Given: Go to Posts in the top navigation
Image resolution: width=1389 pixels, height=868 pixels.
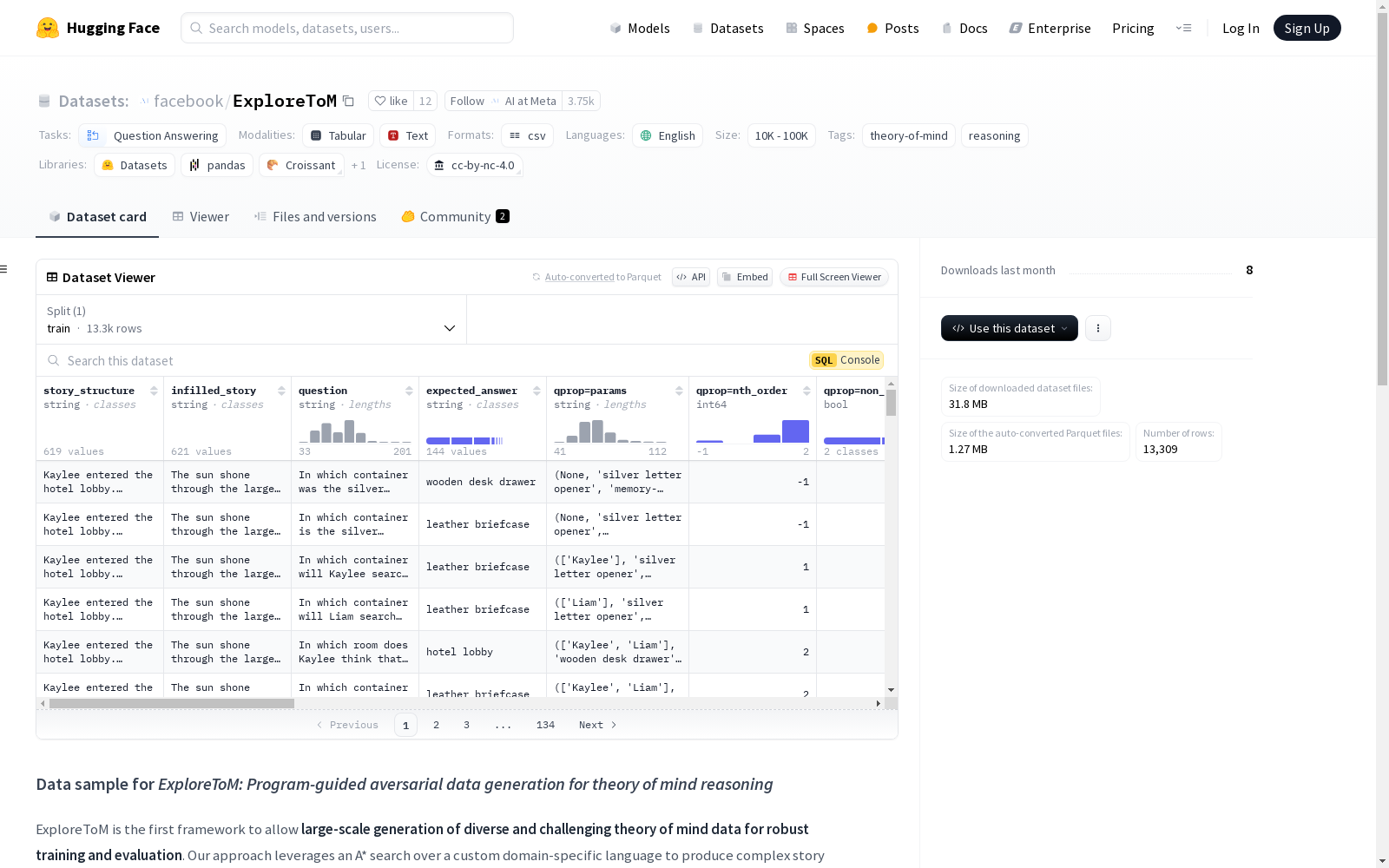Looking at the screenshot, I should (892, 28).
